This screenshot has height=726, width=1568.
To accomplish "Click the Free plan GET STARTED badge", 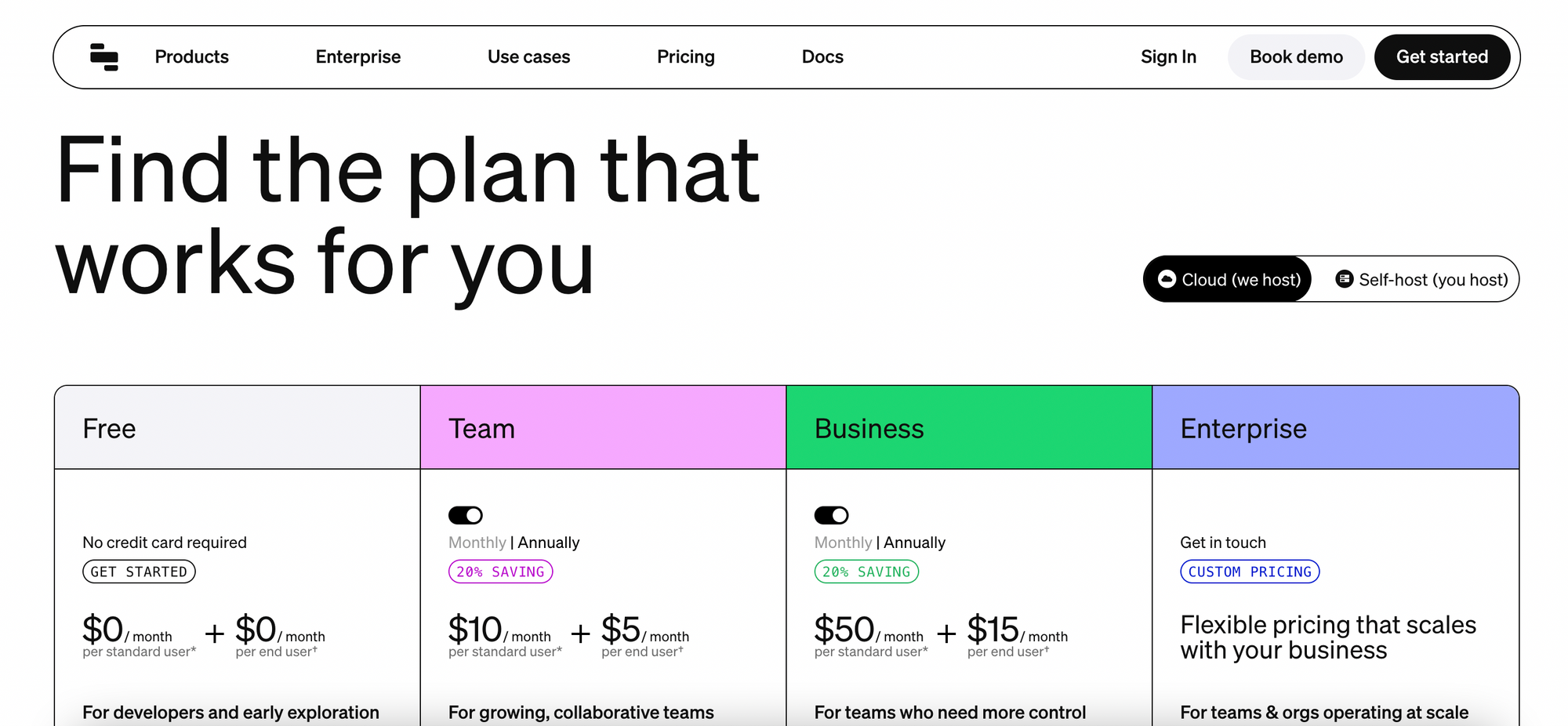I will coord(139,572).
